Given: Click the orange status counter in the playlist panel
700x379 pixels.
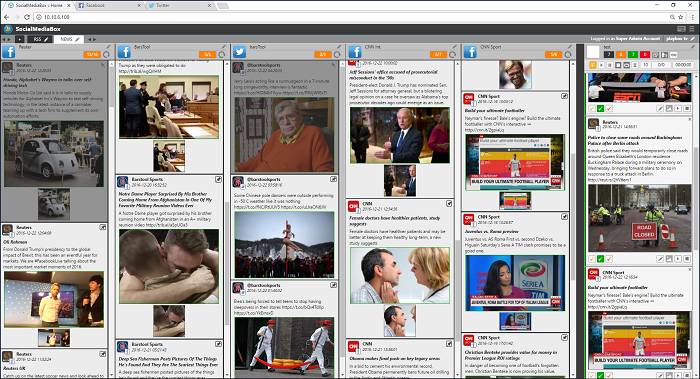Looking at the screenshot, I should tap(621, 54).
